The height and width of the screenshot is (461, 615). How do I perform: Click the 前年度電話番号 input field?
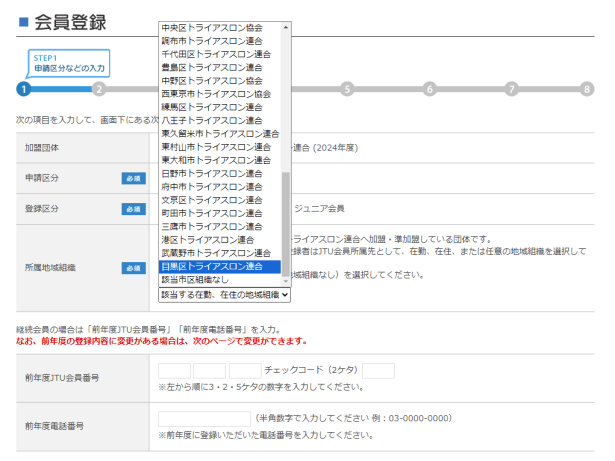(204, 419)
